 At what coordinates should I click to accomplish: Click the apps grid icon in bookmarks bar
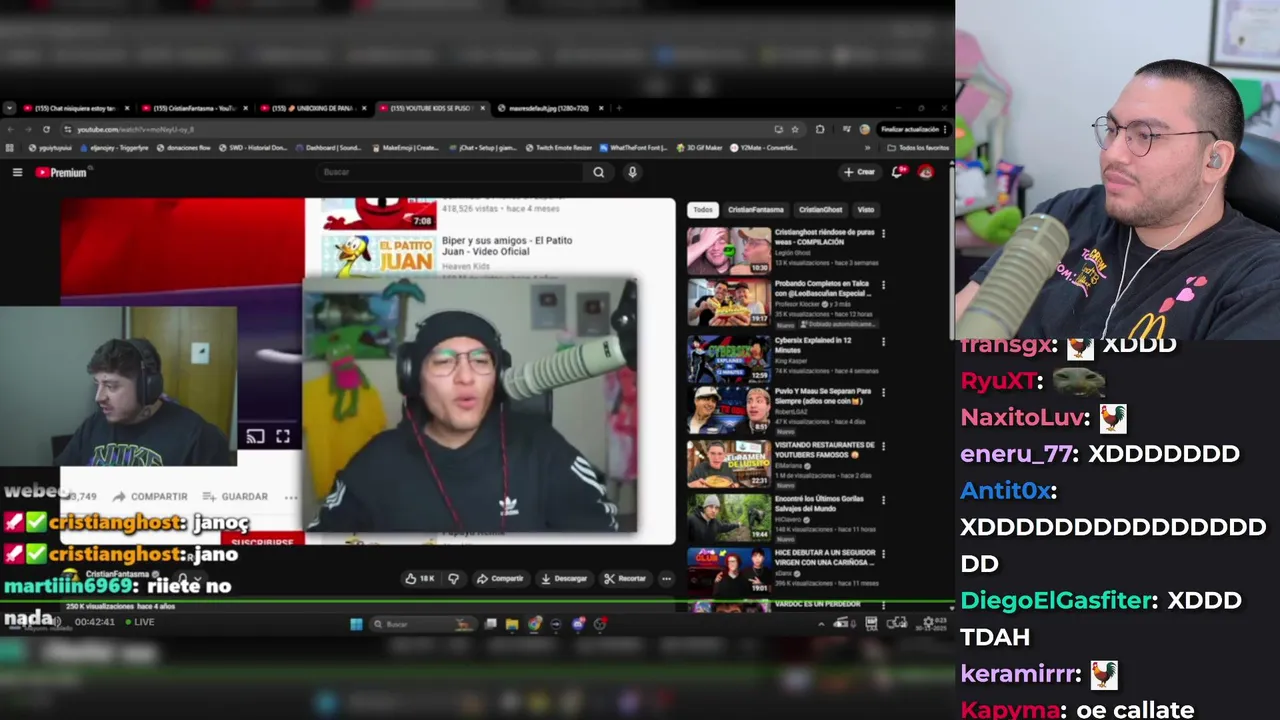(x=10, y=147)
